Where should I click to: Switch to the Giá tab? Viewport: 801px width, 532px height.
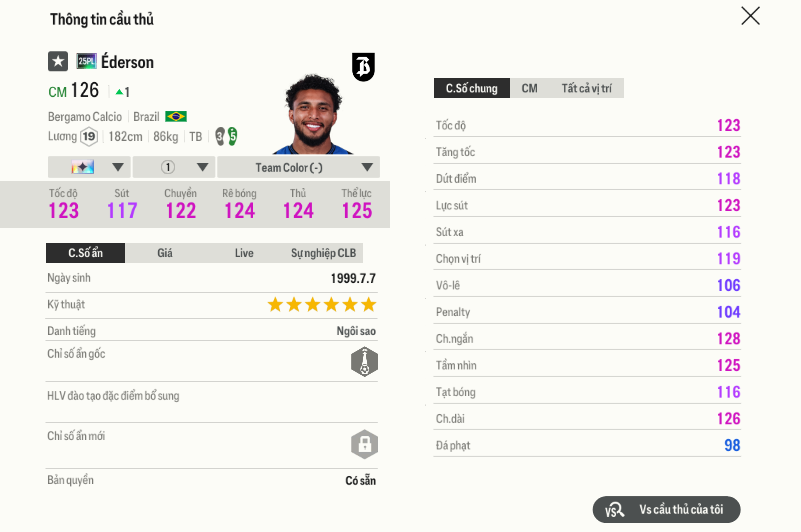pos(165,253)
